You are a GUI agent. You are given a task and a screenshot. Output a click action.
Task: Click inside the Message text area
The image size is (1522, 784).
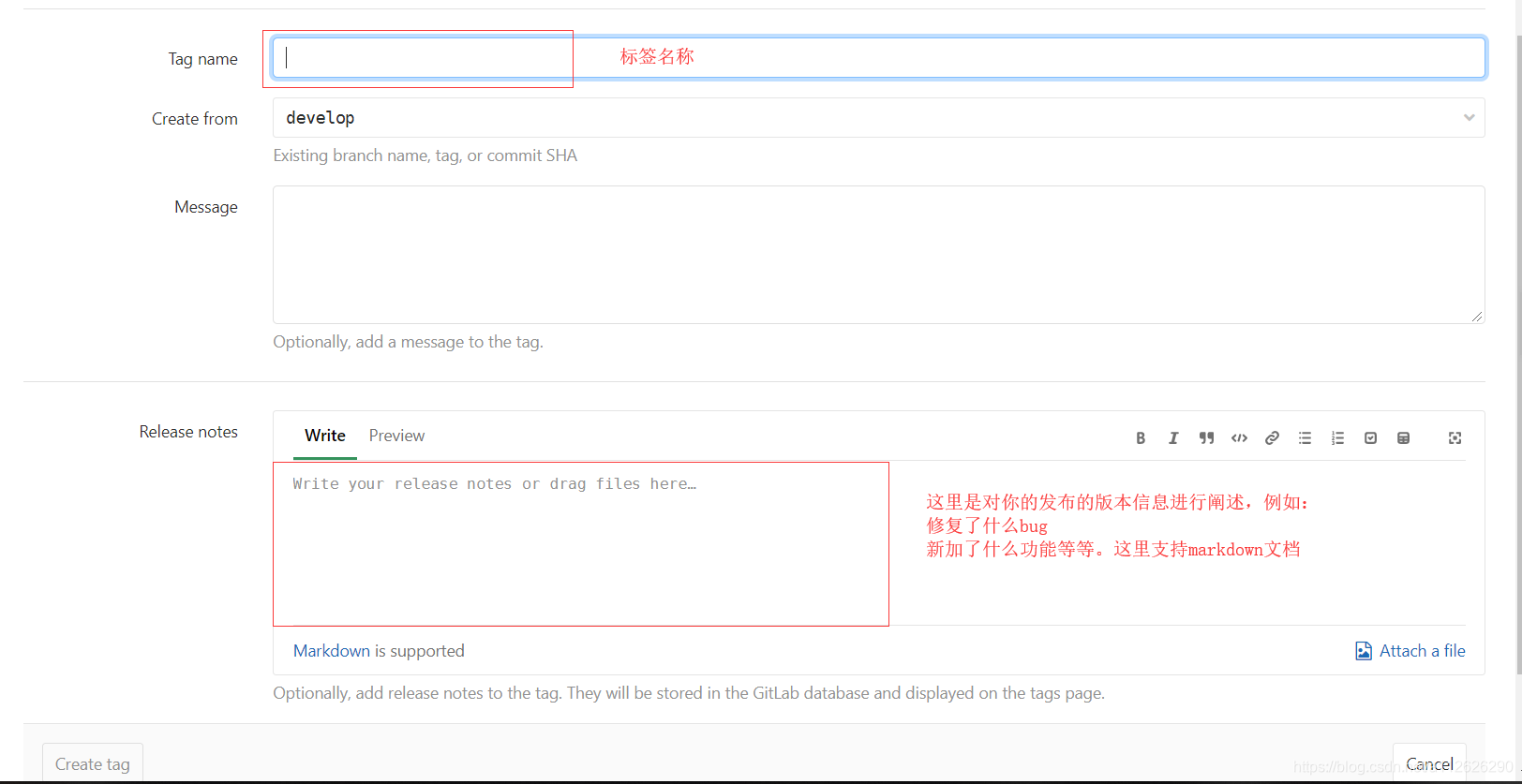[878, 255]
